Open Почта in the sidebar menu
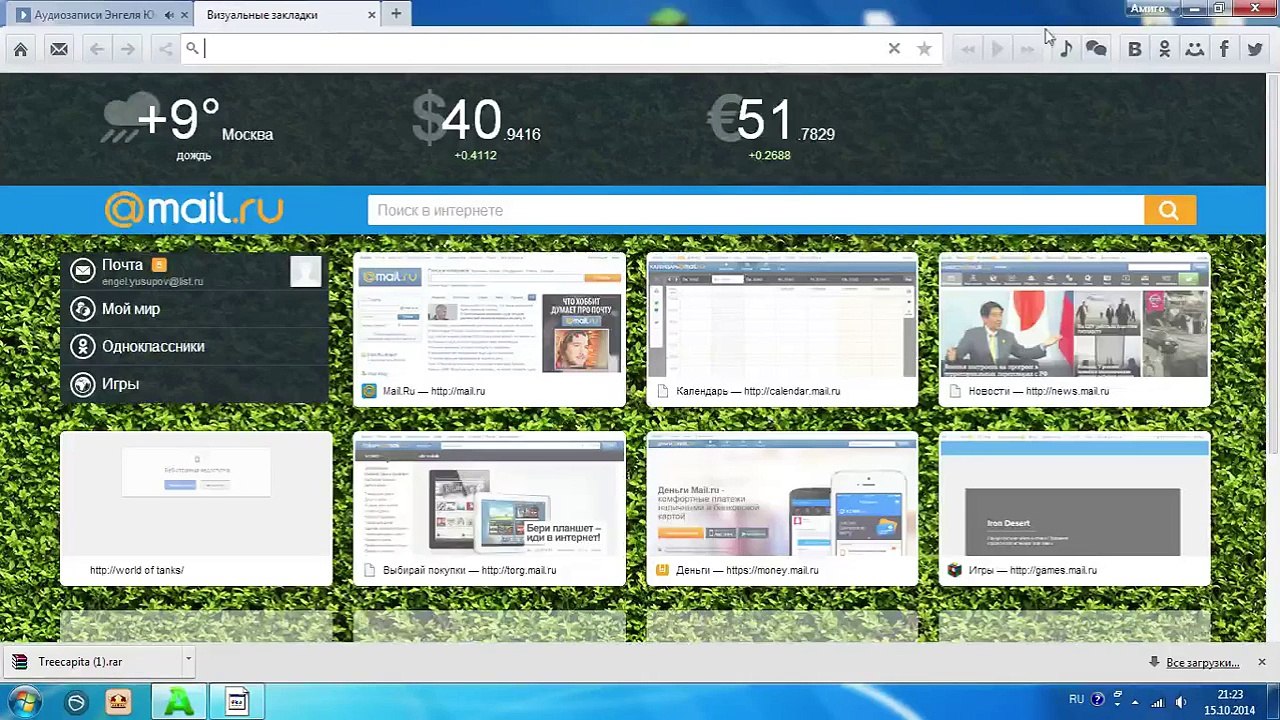This screenshot has height=720, width=1280. pyautogui.click(x=122, y=265)
